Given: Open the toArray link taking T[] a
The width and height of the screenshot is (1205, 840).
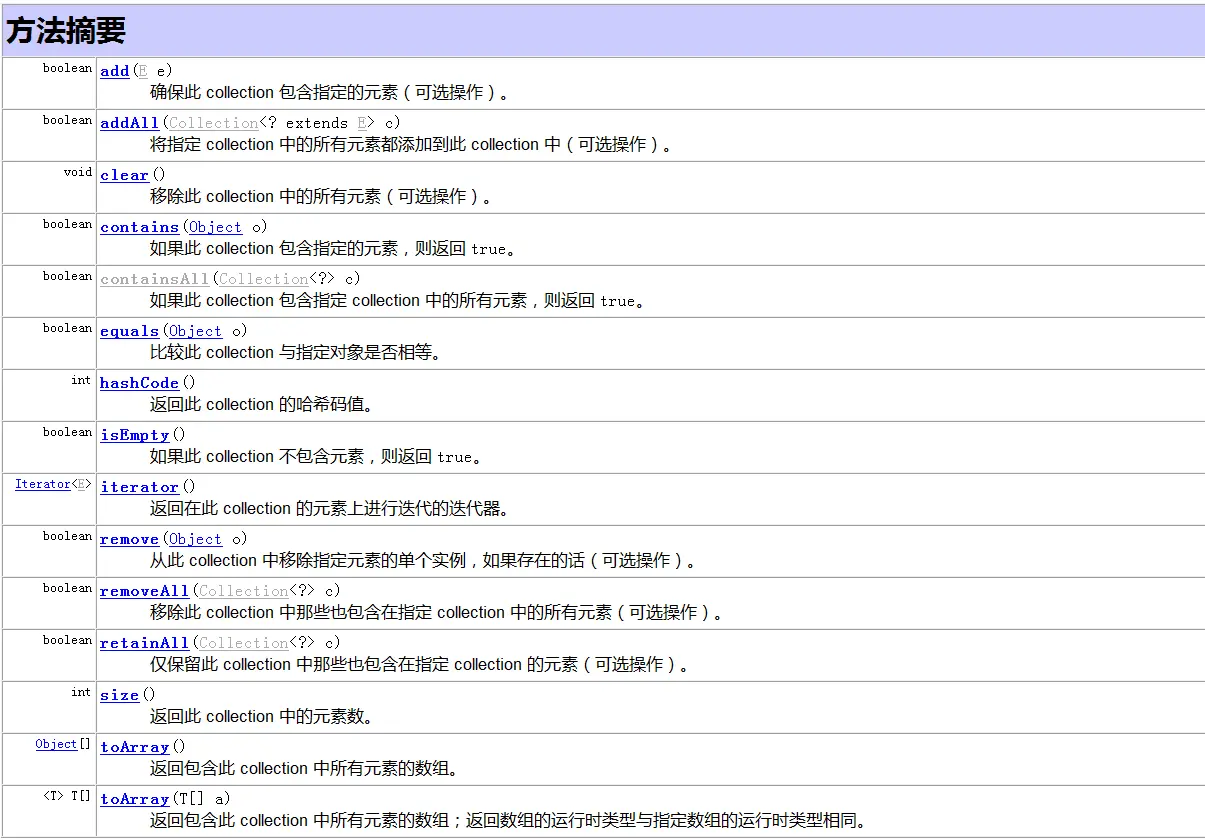Looking at the screenshot, I should 135,799.
